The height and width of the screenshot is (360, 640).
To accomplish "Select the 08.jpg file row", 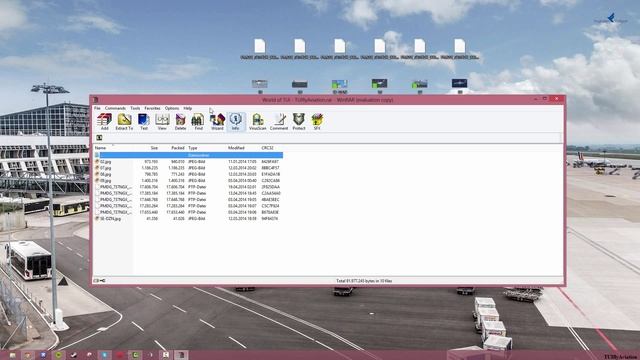I will tap(188, 174).
